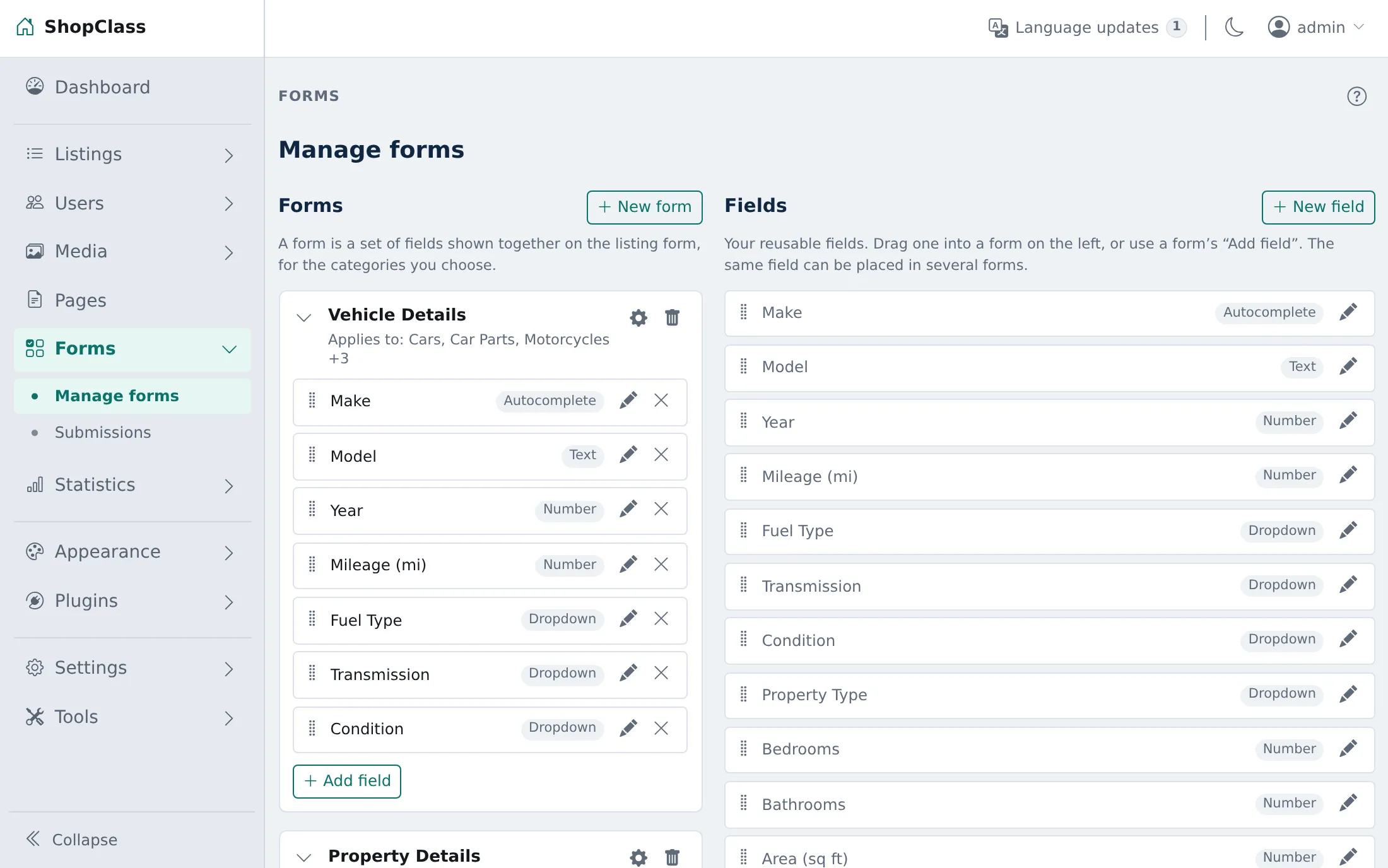Remove Transmission from Vehicle Details form
Viewport: 1388px width, 868px height.
click(661, 673)
